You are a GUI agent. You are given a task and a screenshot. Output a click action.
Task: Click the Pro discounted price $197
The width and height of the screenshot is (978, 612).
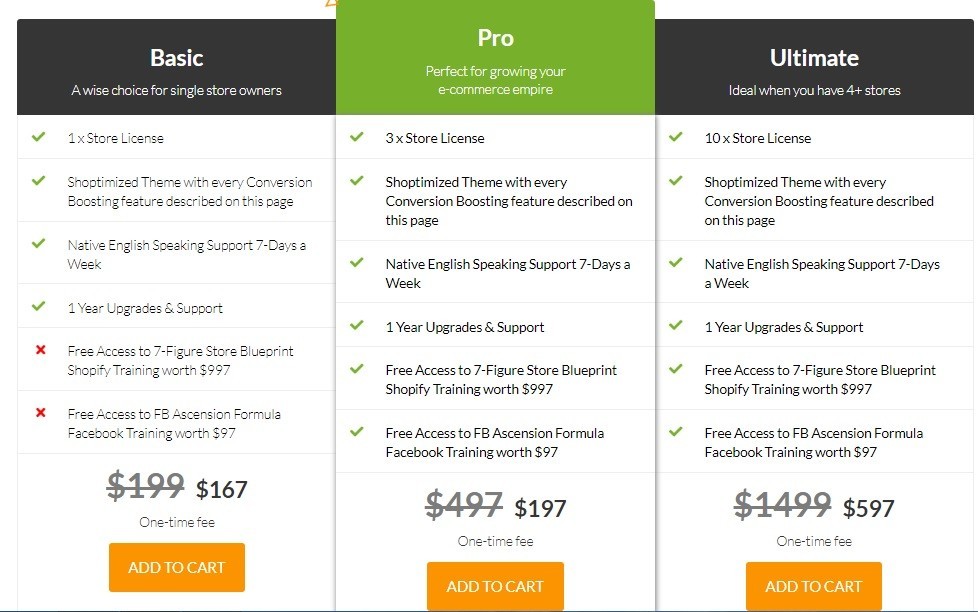pos(540,508)
